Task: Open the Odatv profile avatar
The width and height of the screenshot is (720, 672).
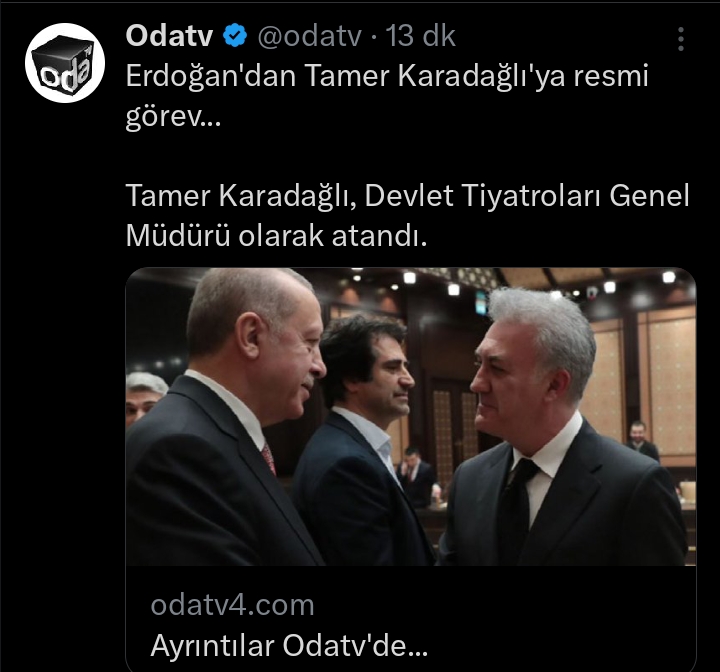Action: (65, 62)
